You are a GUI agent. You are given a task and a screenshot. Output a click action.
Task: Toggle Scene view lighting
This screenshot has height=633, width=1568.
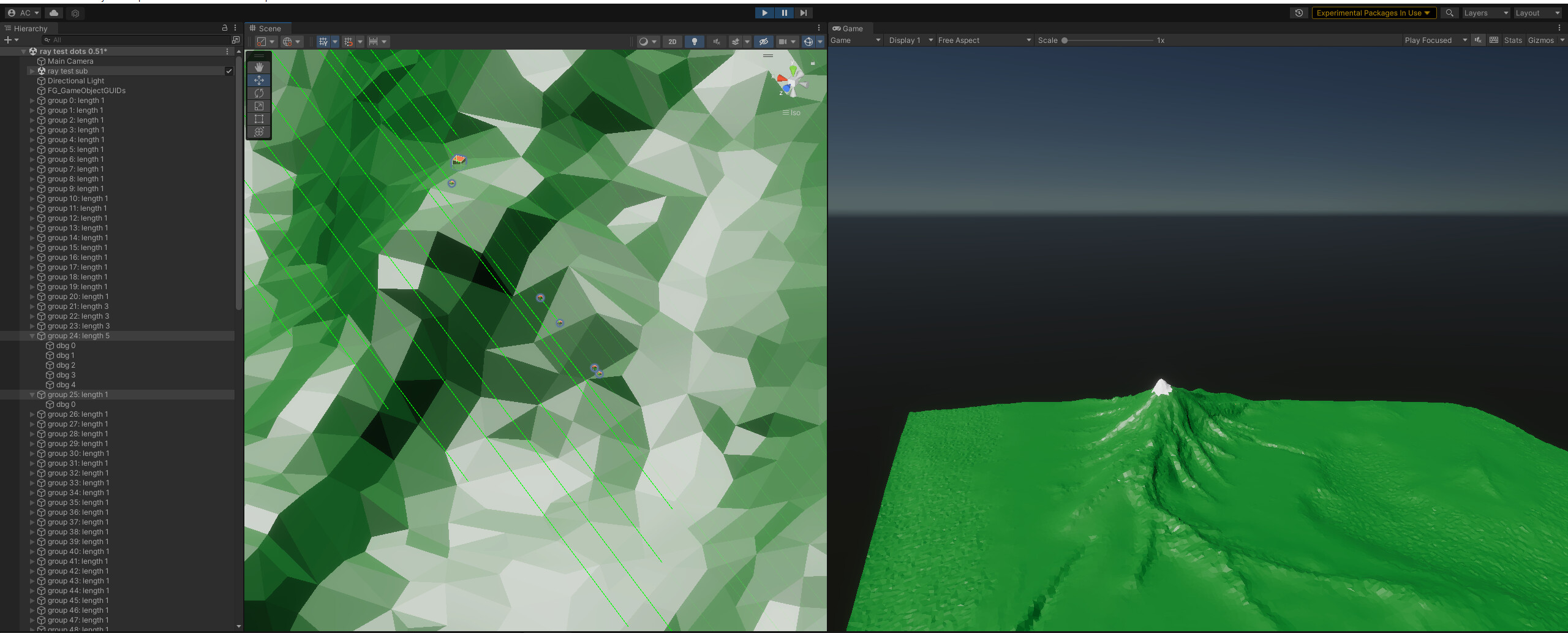coord(694,41)
